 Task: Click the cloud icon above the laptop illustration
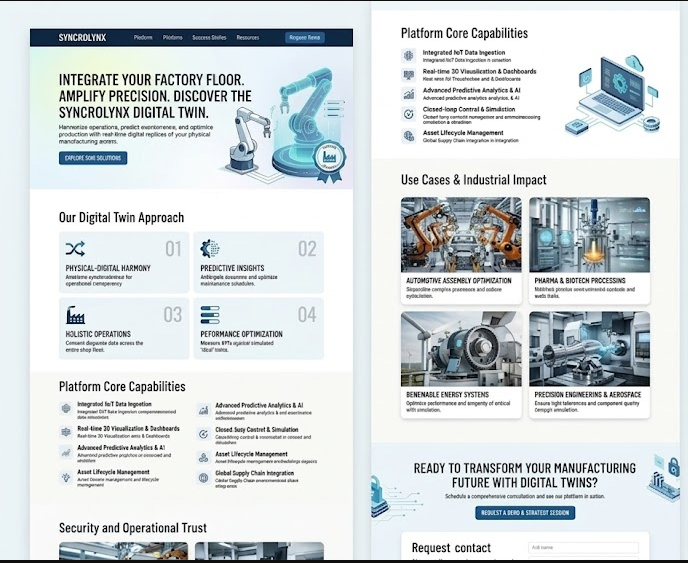pos(633,63)
